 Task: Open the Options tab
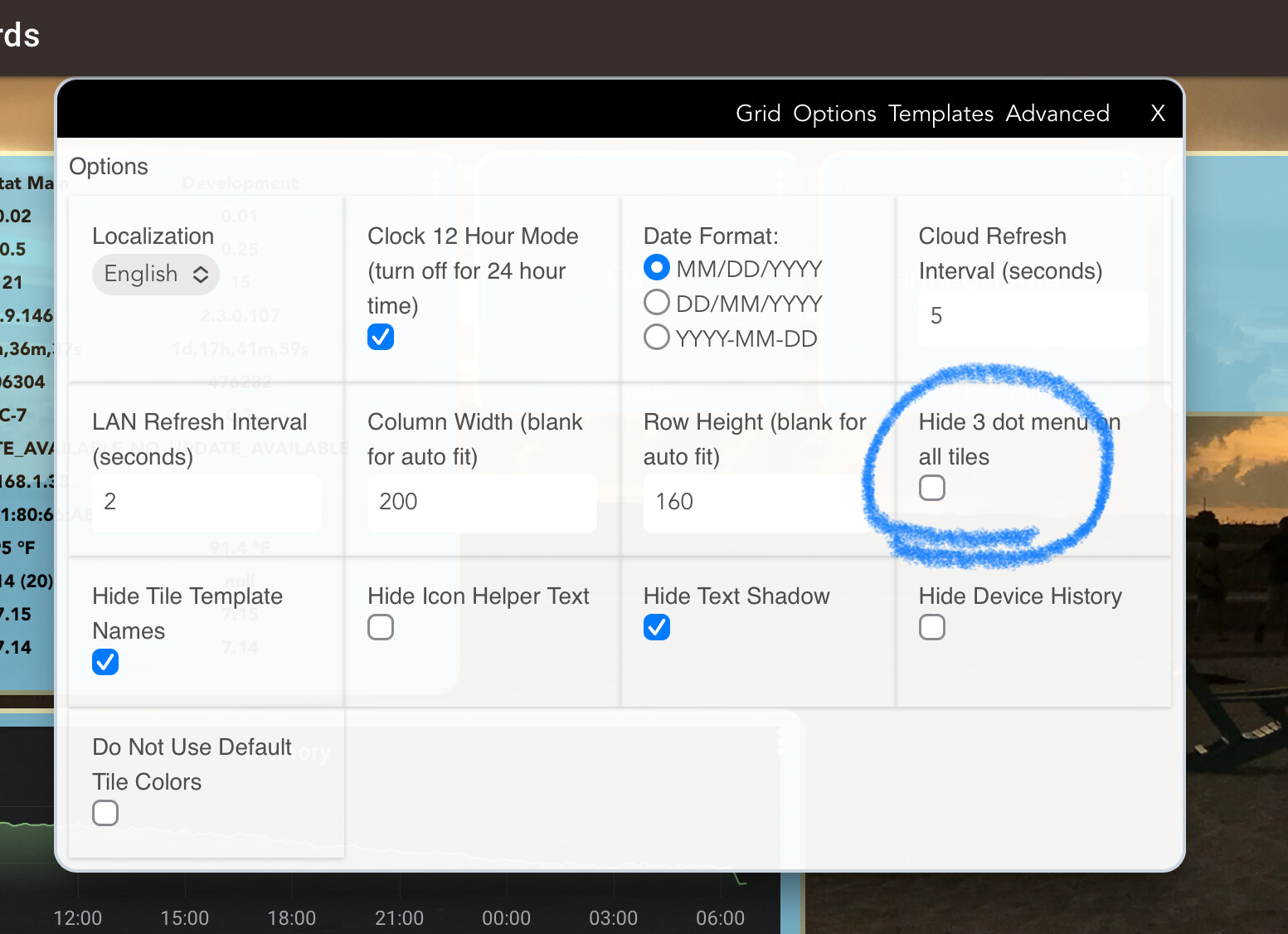[834, 113]
